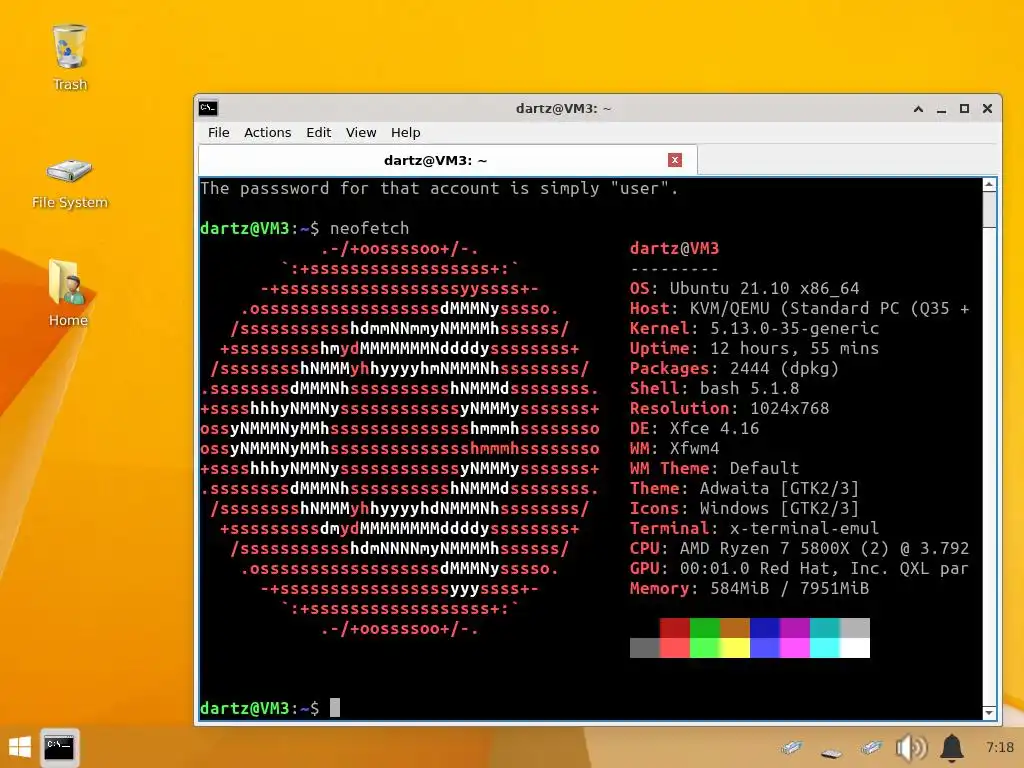Select the dartz@VM3: ~ terminal tab
This screenshot has width=1024, height=768.
click(448, 160)
